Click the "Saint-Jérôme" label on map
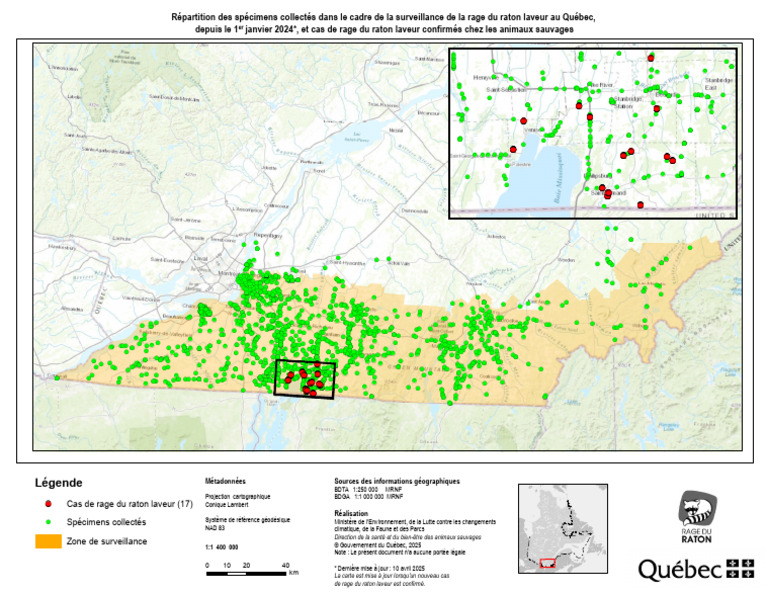The width and height of the screenshot is (768, 594). tap(186, 220)
